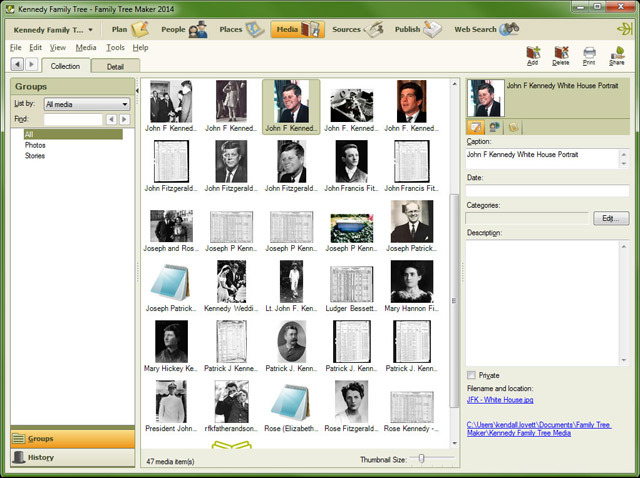Click the find next arrow button
Viewport: 640px width, 478px height.
(x=124, y=119)
